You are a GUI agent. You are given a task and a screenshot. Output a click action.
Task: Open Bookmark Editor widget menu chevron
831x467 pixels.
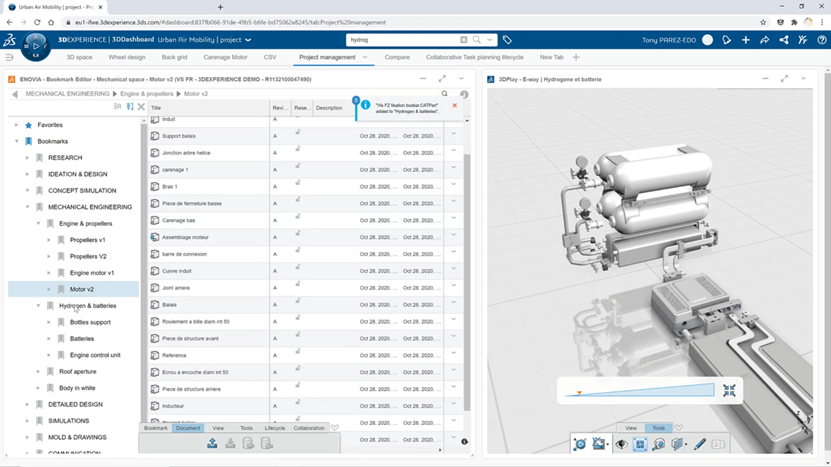[x=461, y=79]
